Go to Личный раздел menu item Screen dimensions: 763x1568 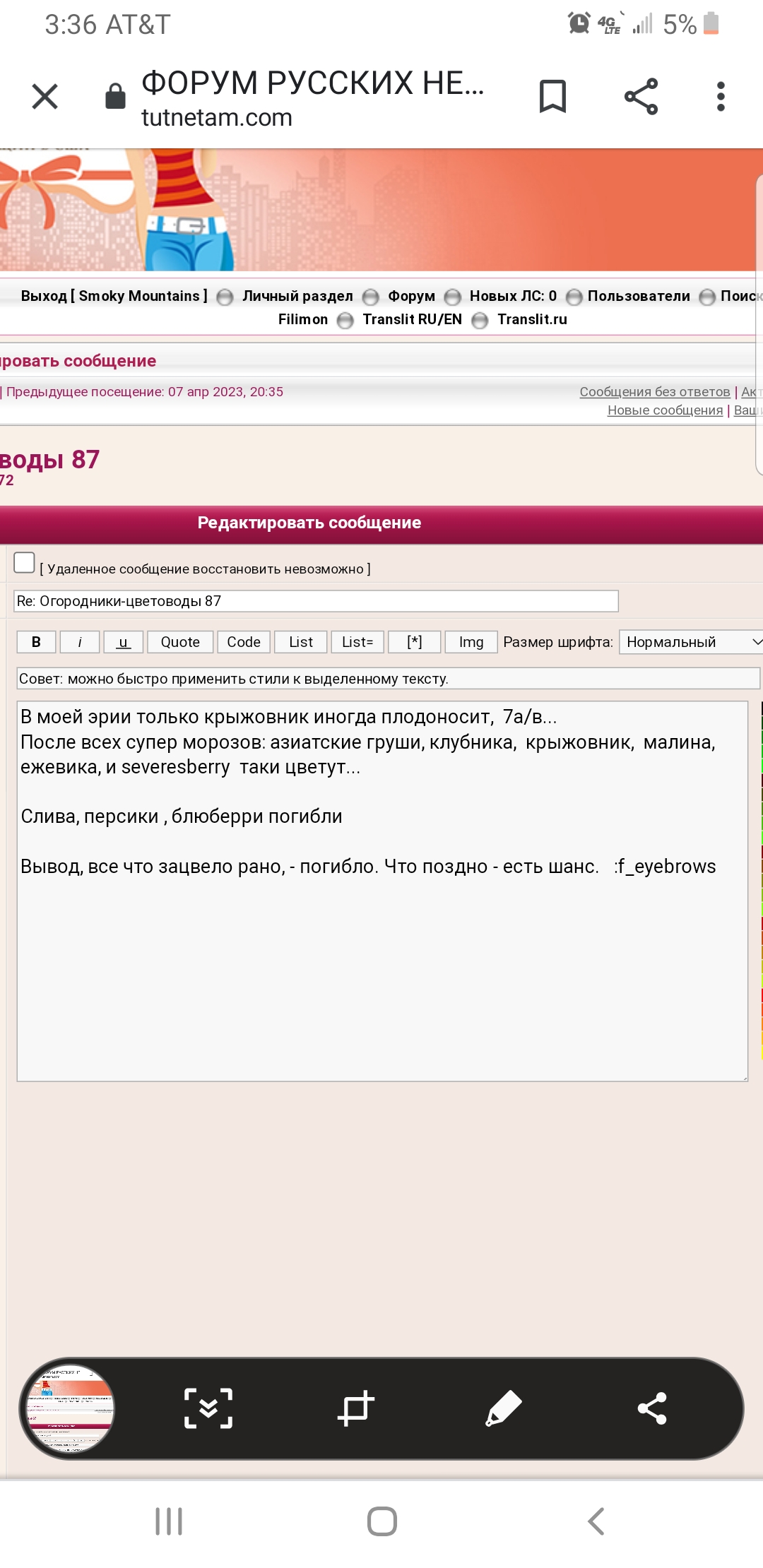point(297,296)
